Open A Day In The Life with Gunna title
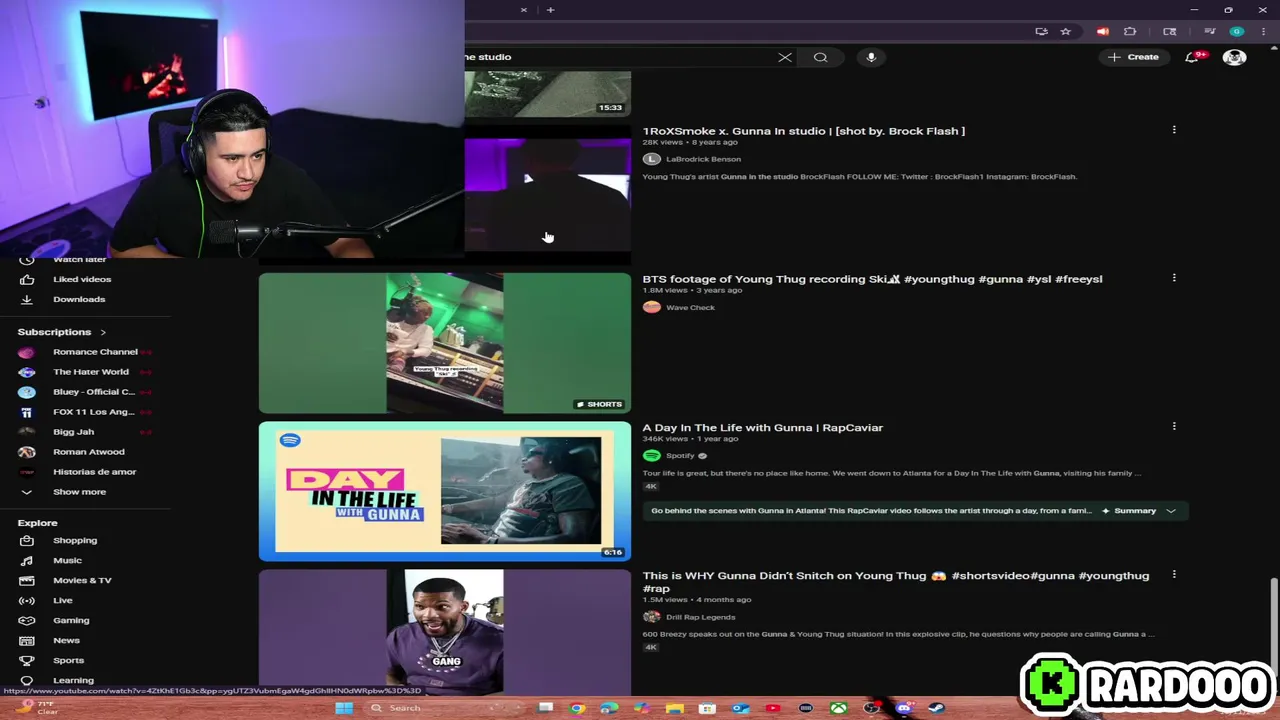Screen dimensions: 1280x720 point(762,428)
